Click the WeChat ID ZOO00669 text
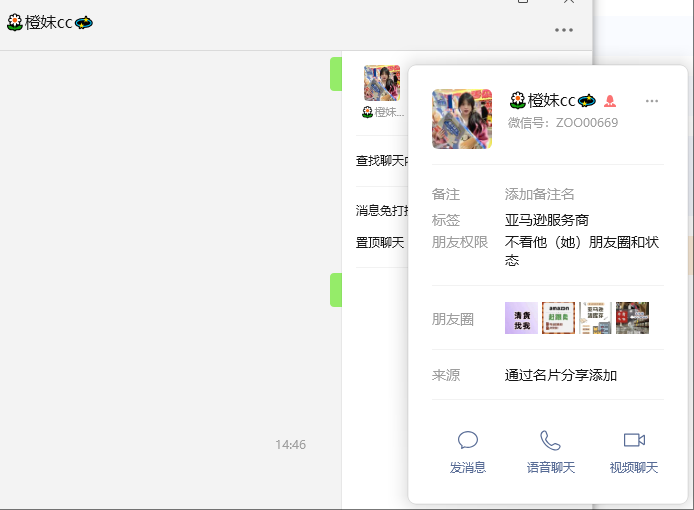This screenshot has width=694, height=510. point(587,123)
